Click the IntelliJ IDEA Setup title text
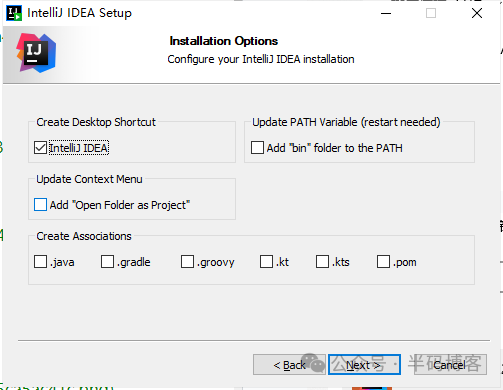The height and width of the screenshot is (390, 503). [x=79, y=13]
